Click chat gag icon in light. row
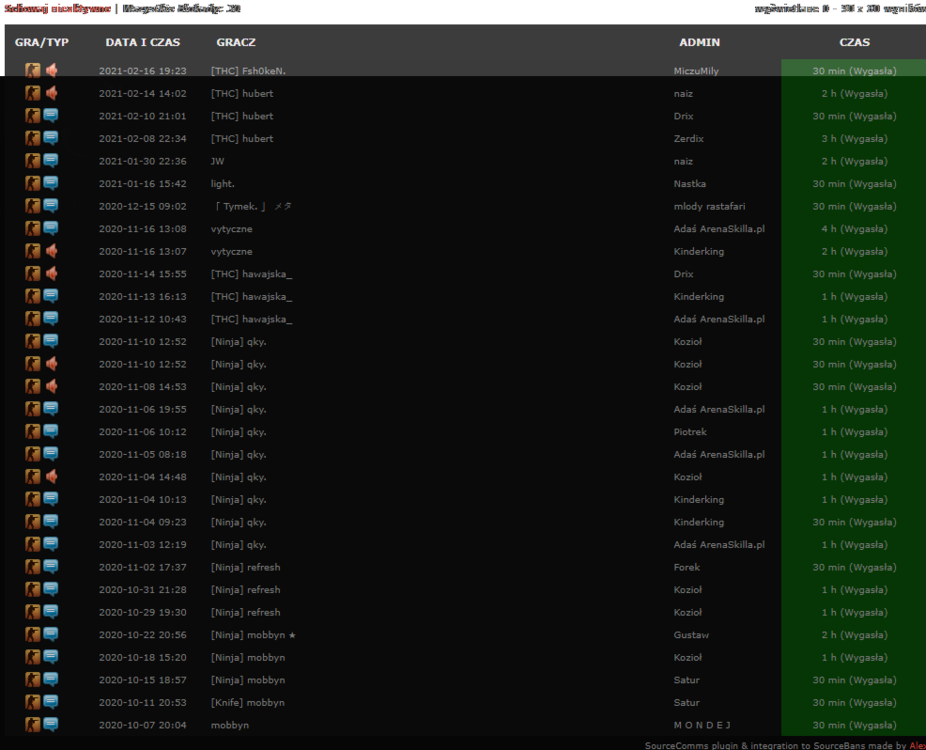Viewport: 926px width, 750px height. pos(51,184)
